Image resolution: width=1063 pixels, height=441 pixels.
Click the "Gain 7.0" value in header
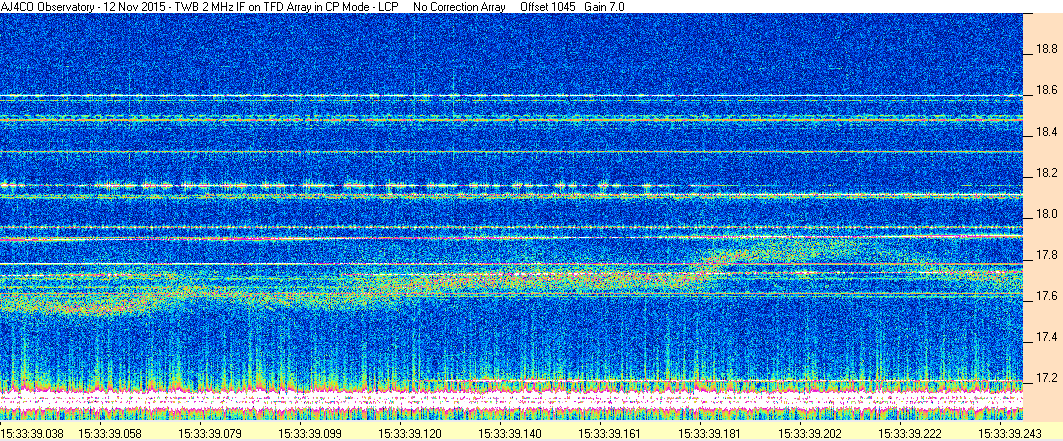click(604, 6)
